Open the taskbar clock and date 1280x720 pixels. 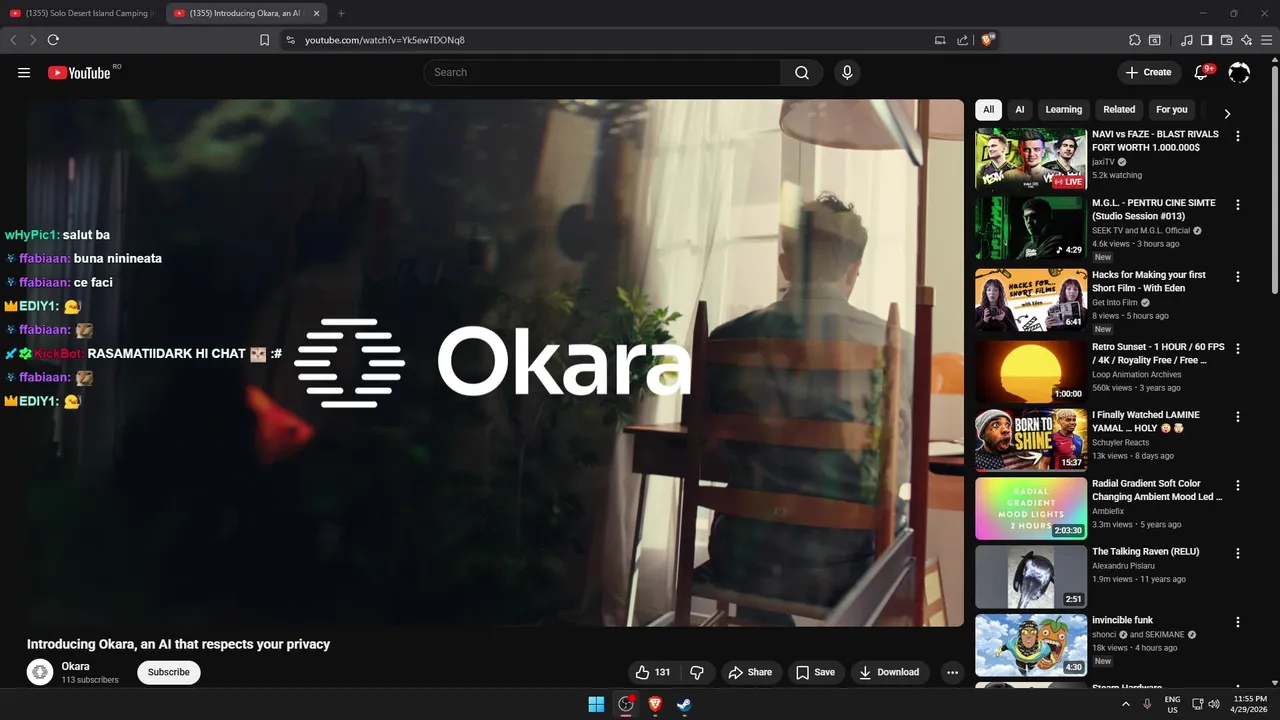[1250, 704]
